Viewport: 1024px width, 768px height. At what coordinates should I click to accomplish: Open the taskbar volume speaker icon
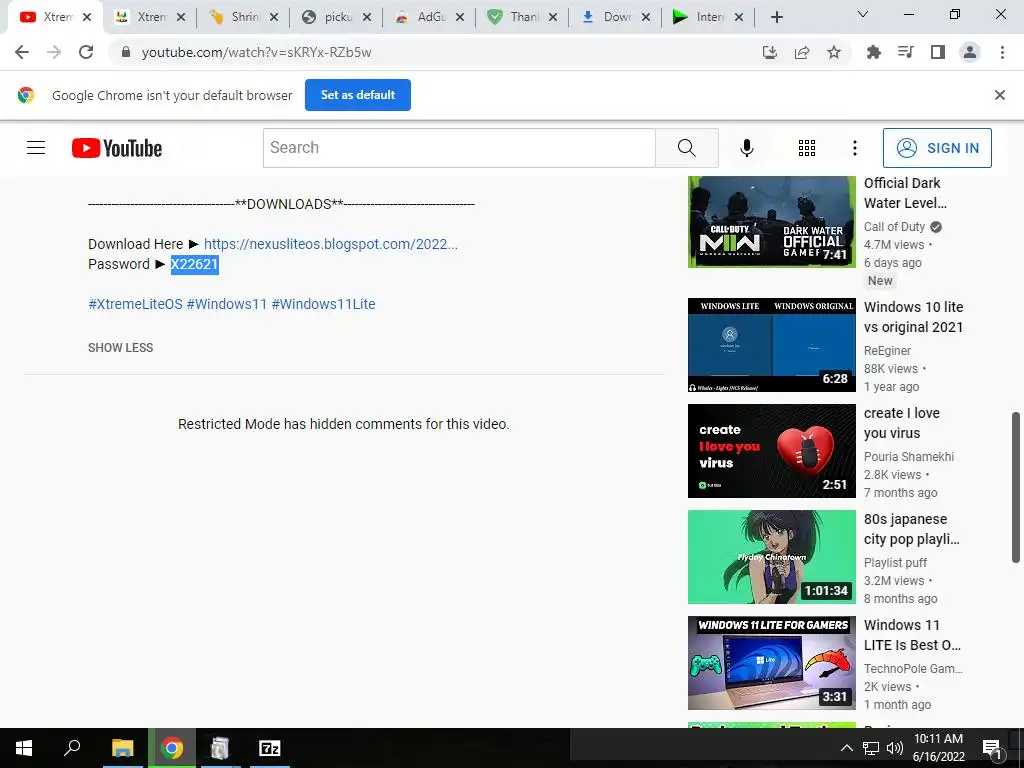click(895, 748)
